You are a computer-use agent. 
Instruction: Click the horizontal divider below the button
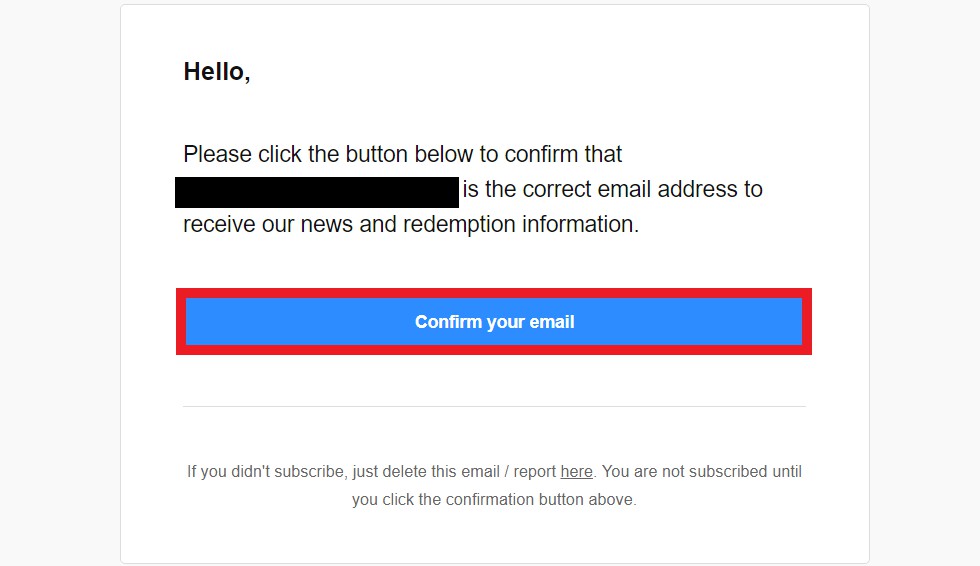click(x=494, y=406)
